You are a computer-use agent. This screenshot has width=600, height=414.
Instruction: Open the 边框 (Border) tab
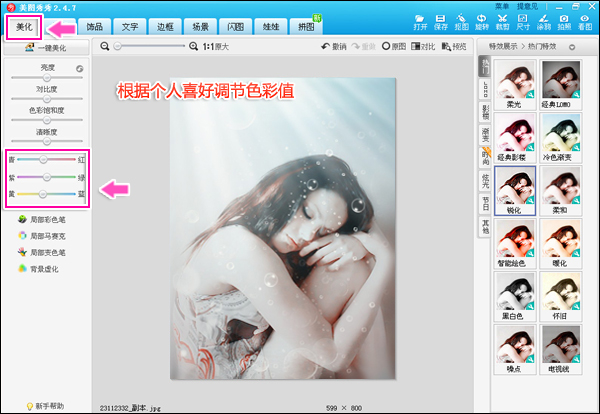(x=165, y=25)
